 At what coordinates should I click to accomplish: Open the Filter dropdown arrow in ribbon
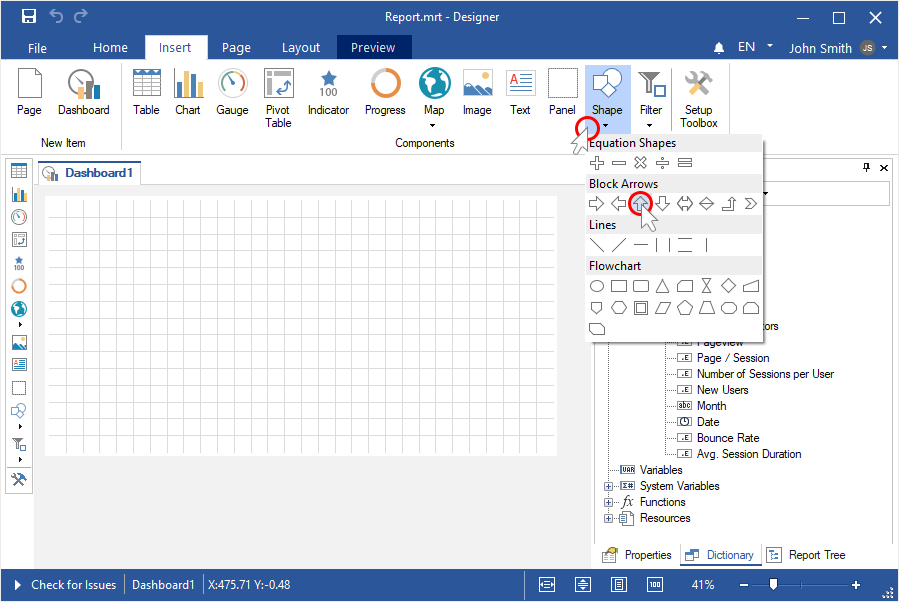click(x=650, y=126)
